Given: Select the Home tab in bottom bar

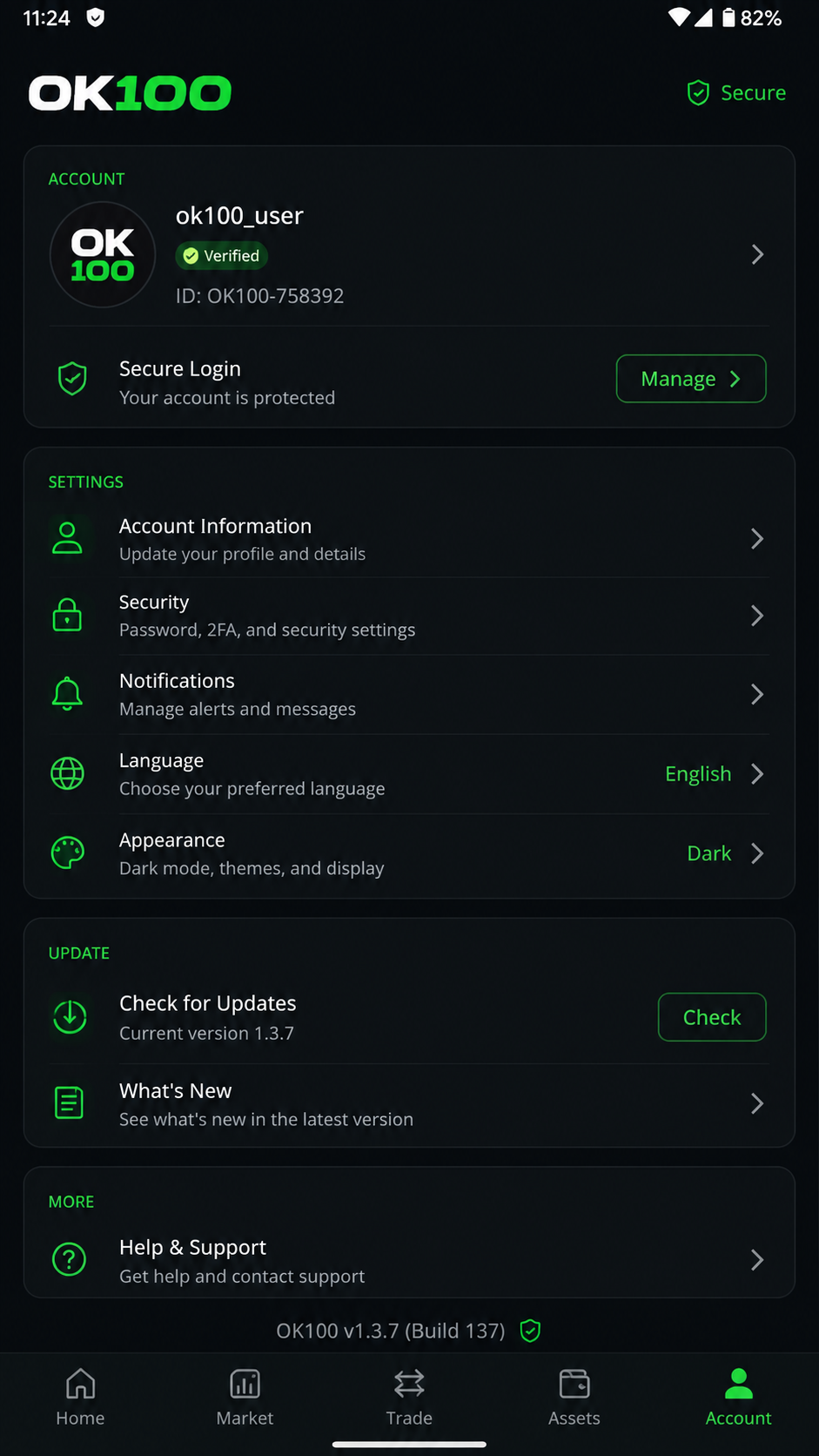Looking at the screenshot, I should (80, 1397).
